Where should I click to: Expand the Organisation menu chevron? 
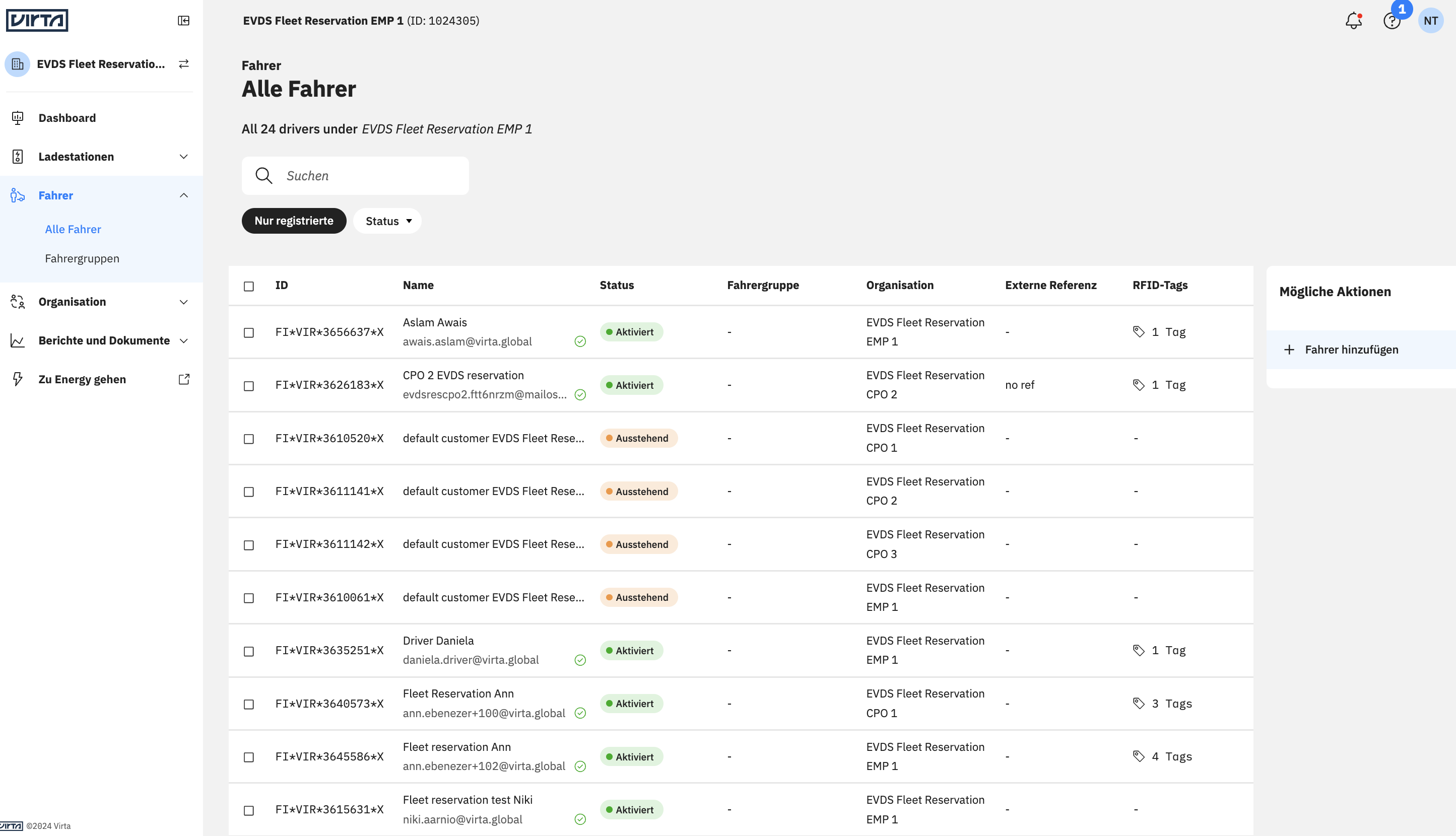184,302
